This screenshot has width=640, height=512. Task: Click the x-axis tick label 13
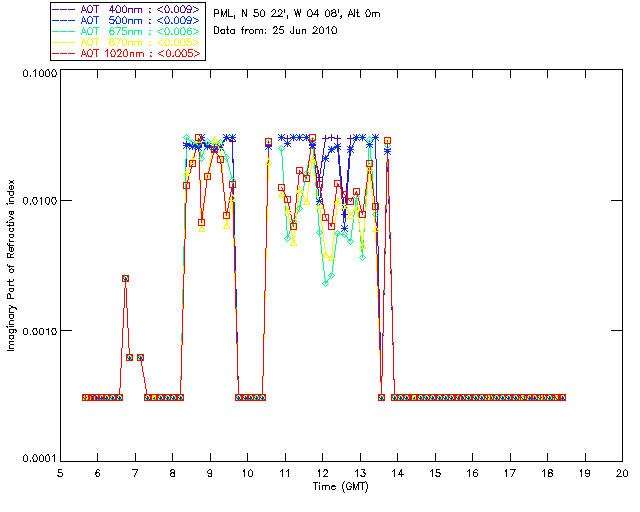coord(360,474)
